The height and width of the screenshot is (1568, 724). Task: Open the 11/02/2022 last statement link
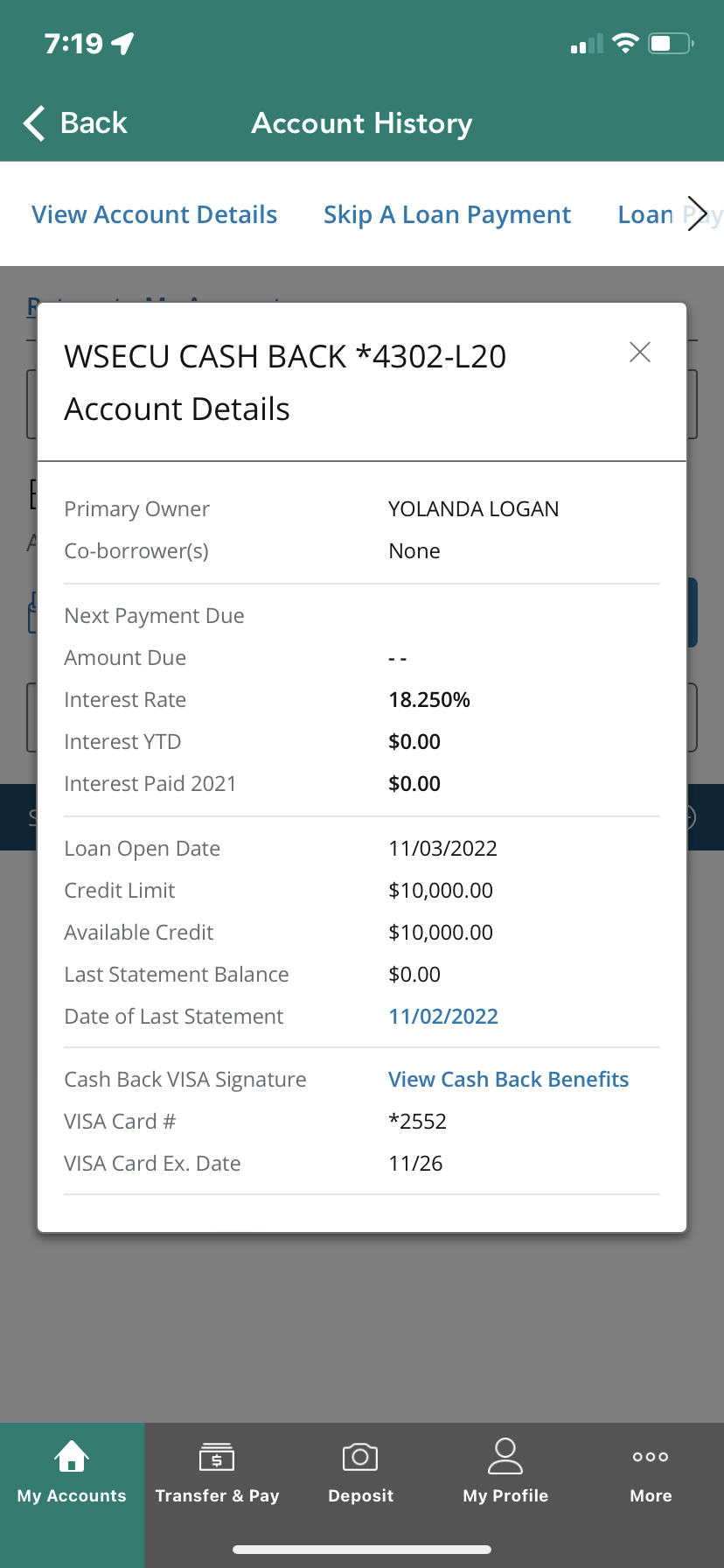pos(443,1016)
